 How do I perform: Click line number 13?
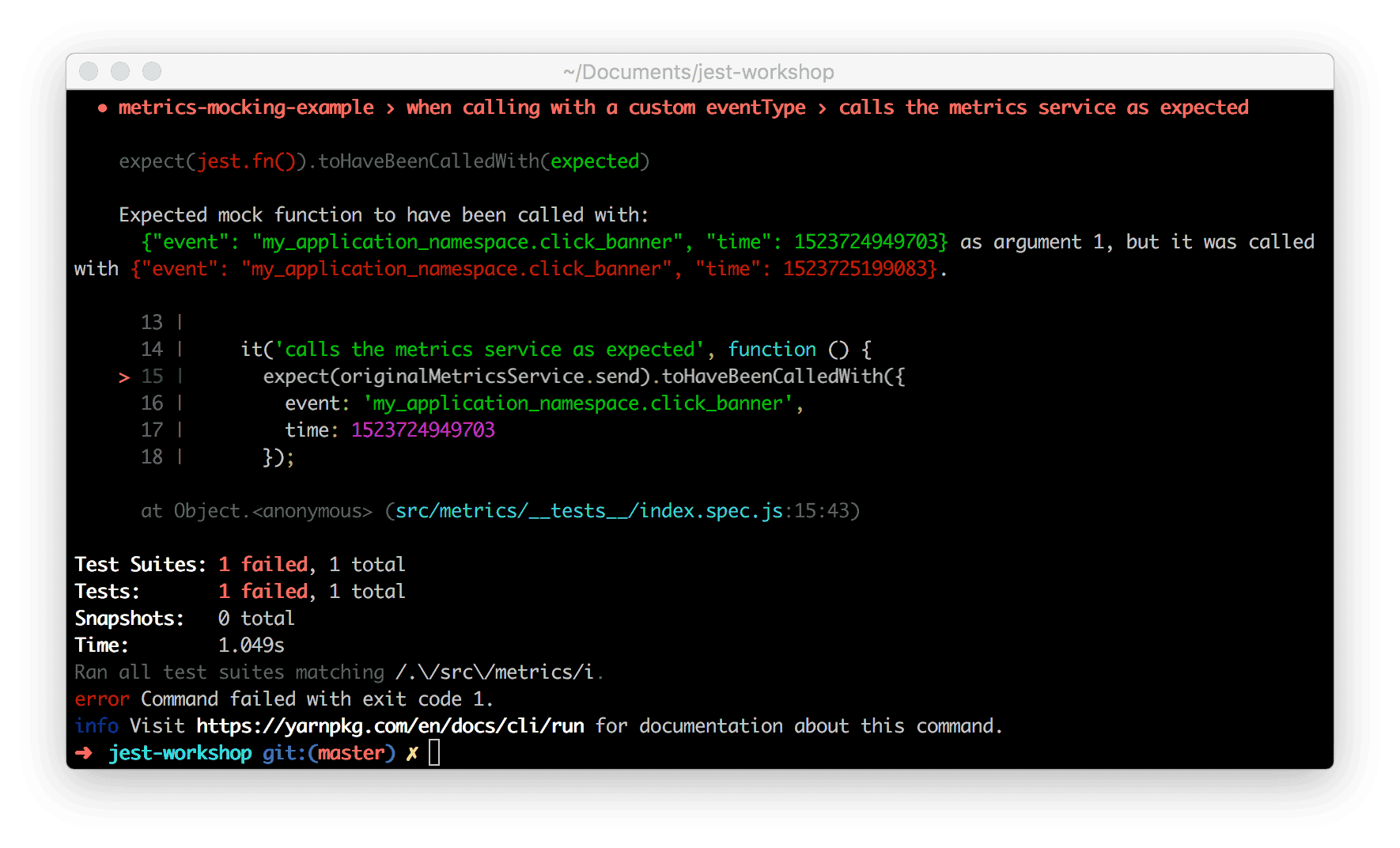pos(152,323)
